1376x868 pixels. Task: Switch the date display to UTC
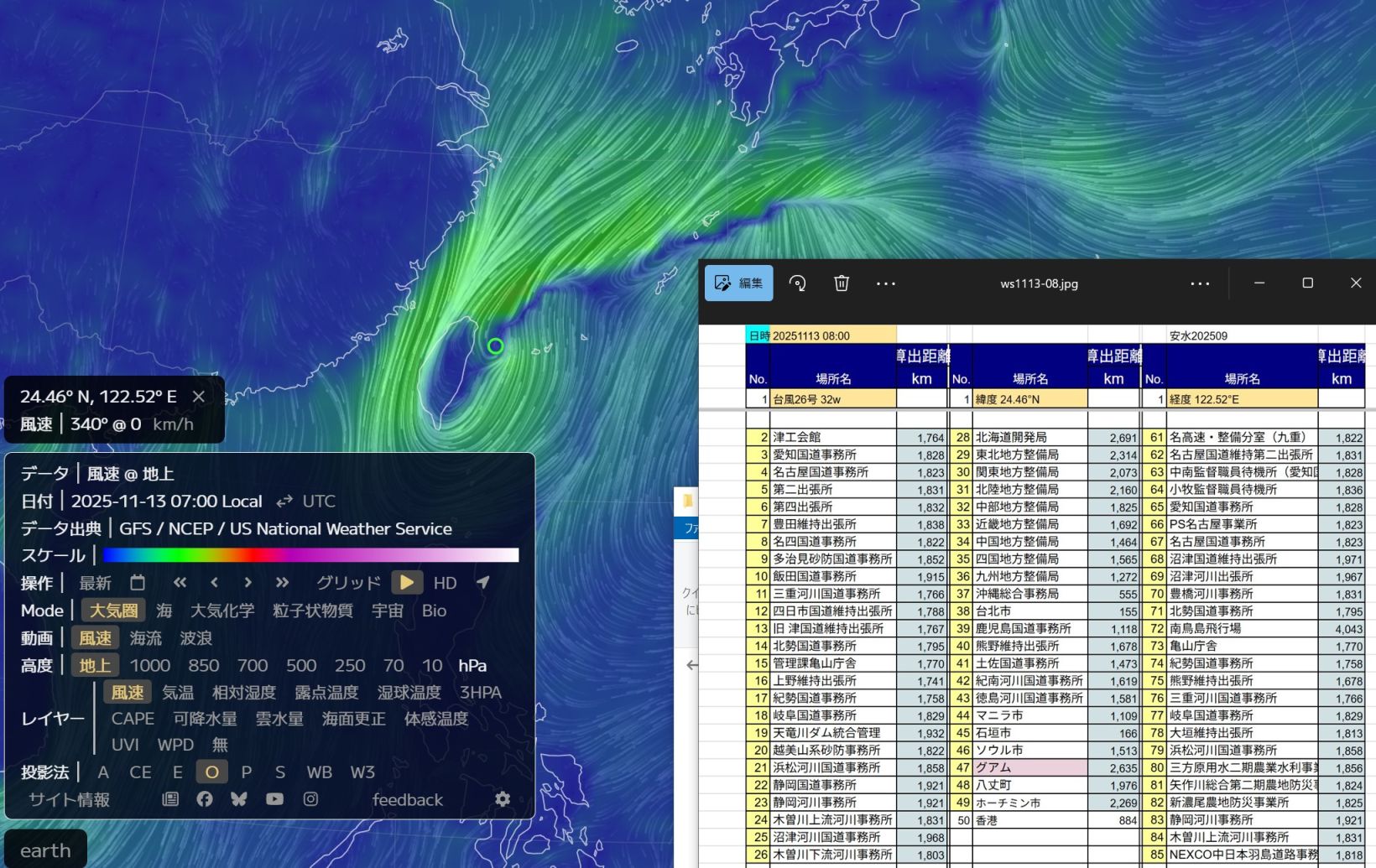(x=318, y=502)
